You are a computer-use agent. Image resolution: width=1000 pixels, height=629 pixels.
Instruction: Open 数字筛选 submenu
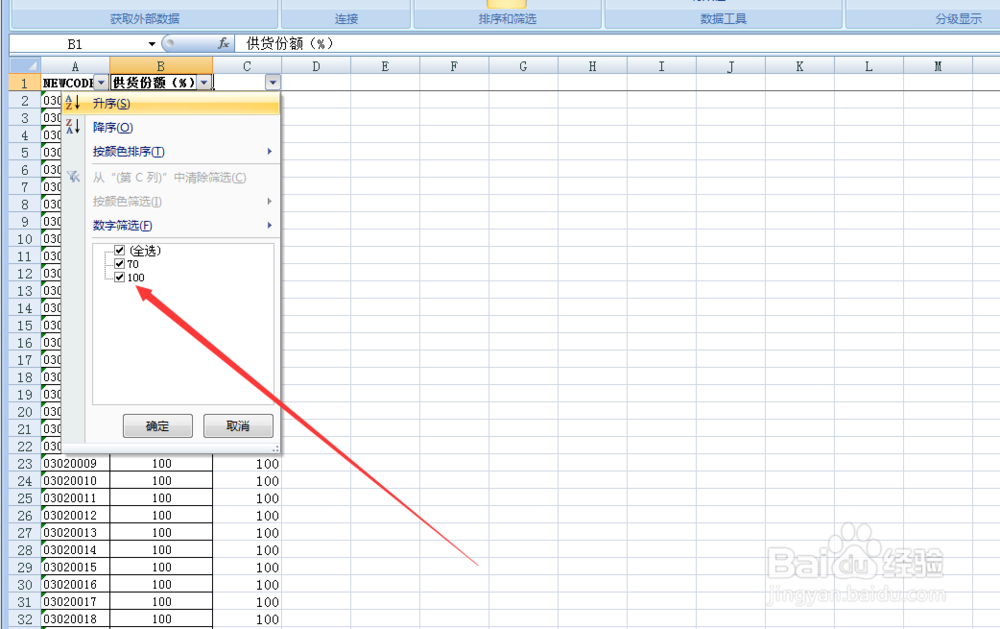coord(170,225)
